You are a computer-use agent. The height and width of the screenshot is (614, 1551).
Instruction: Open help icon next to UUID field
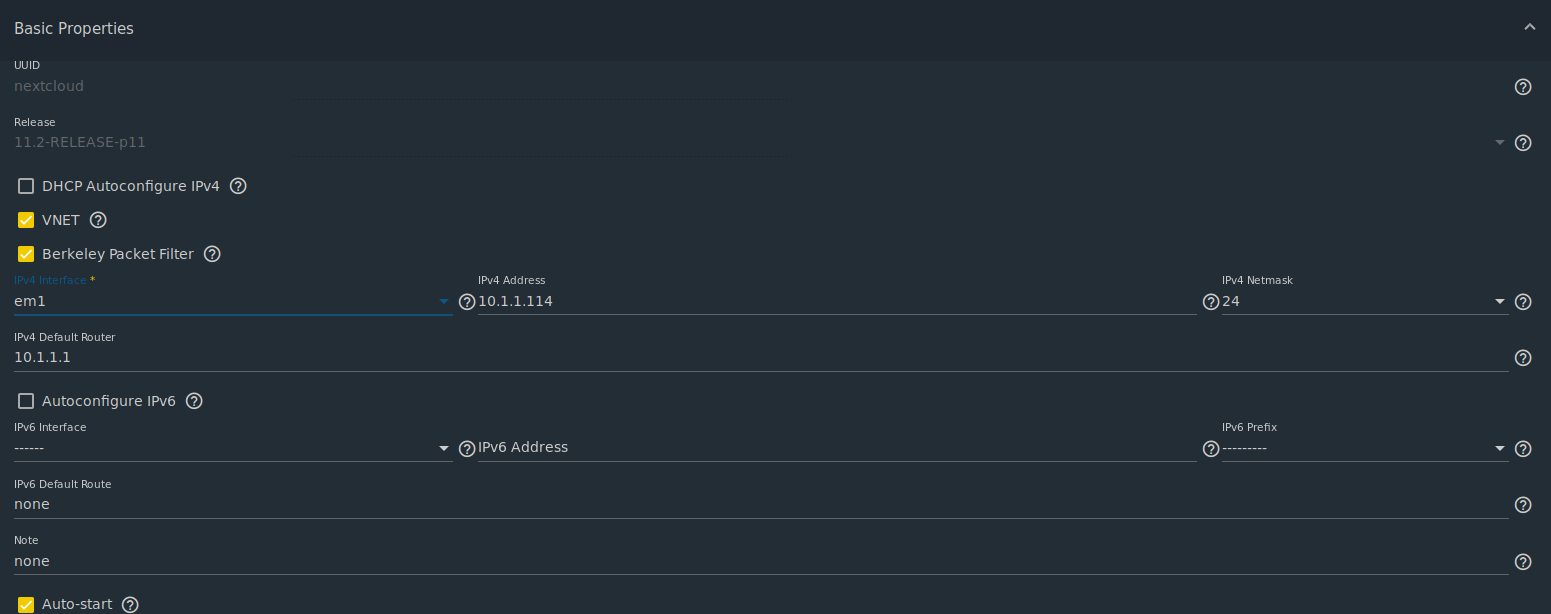pyautogui.click(x=1523, y=87)
